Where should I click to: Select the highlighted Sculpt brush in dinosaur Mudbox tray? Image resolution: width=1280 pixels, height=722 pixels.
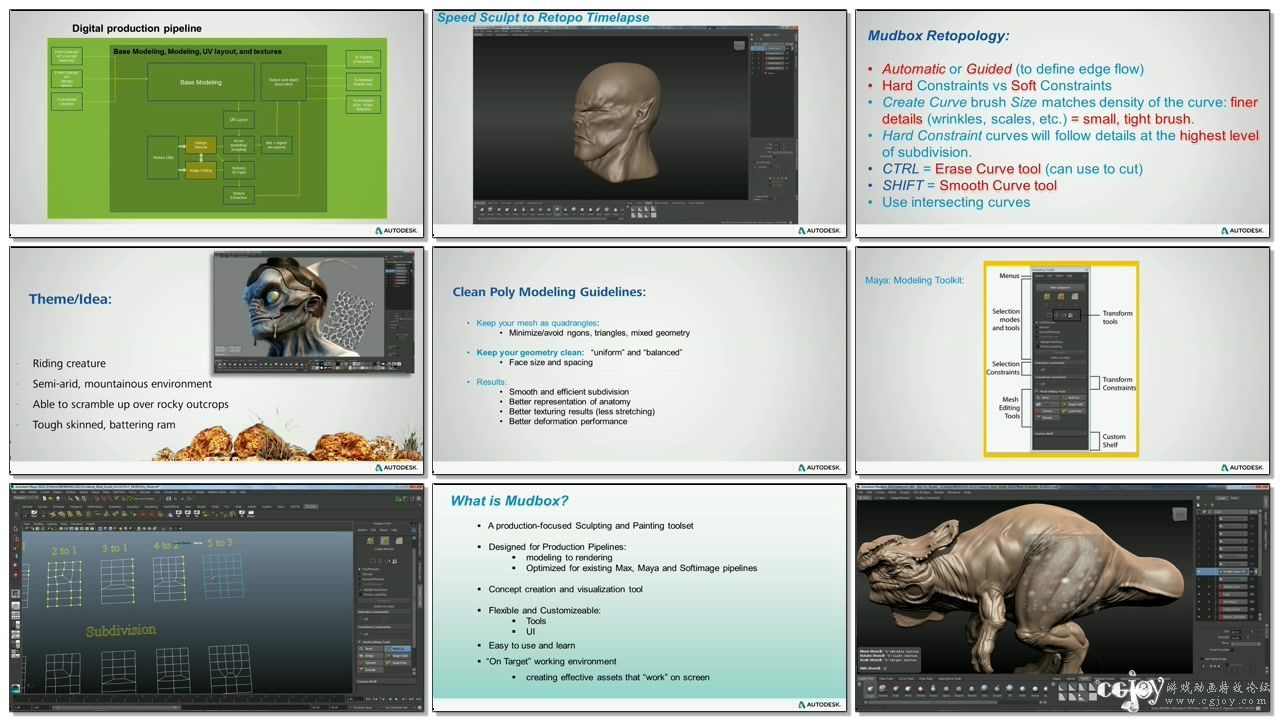pyautogui.click(x=870, y=690)
